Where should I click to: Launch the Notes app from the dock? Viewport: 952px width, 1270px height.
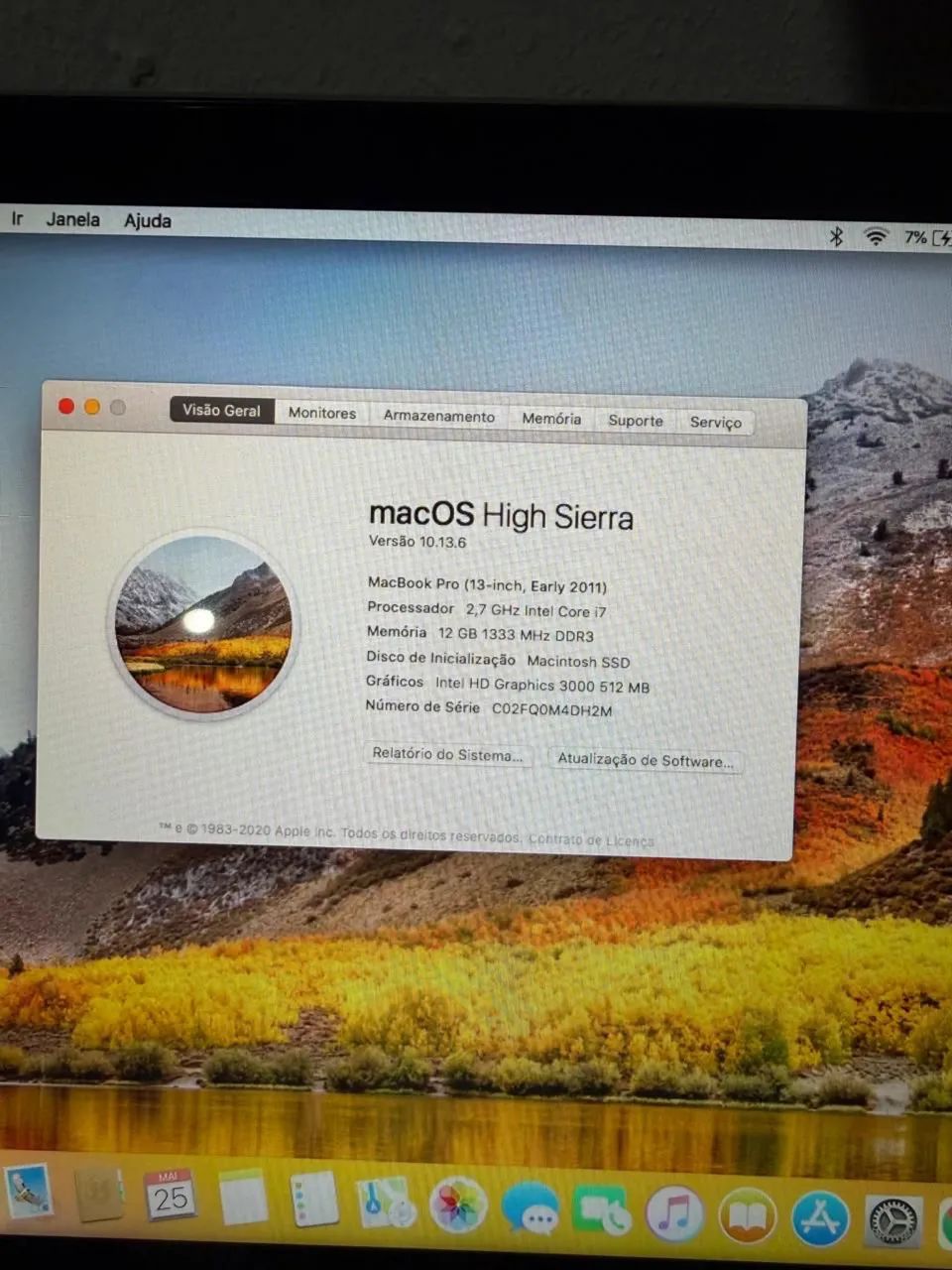point(243,1198)
